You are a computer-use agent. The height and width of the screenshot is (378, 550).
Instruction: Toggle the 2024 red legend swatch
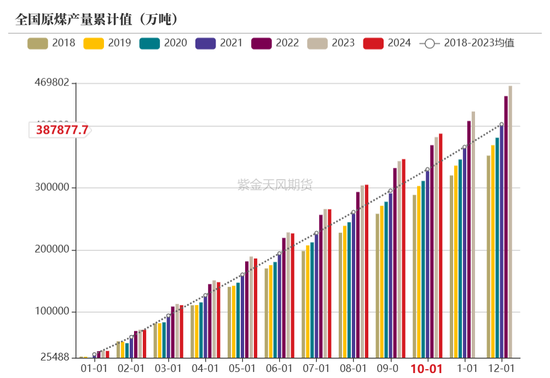373,43
